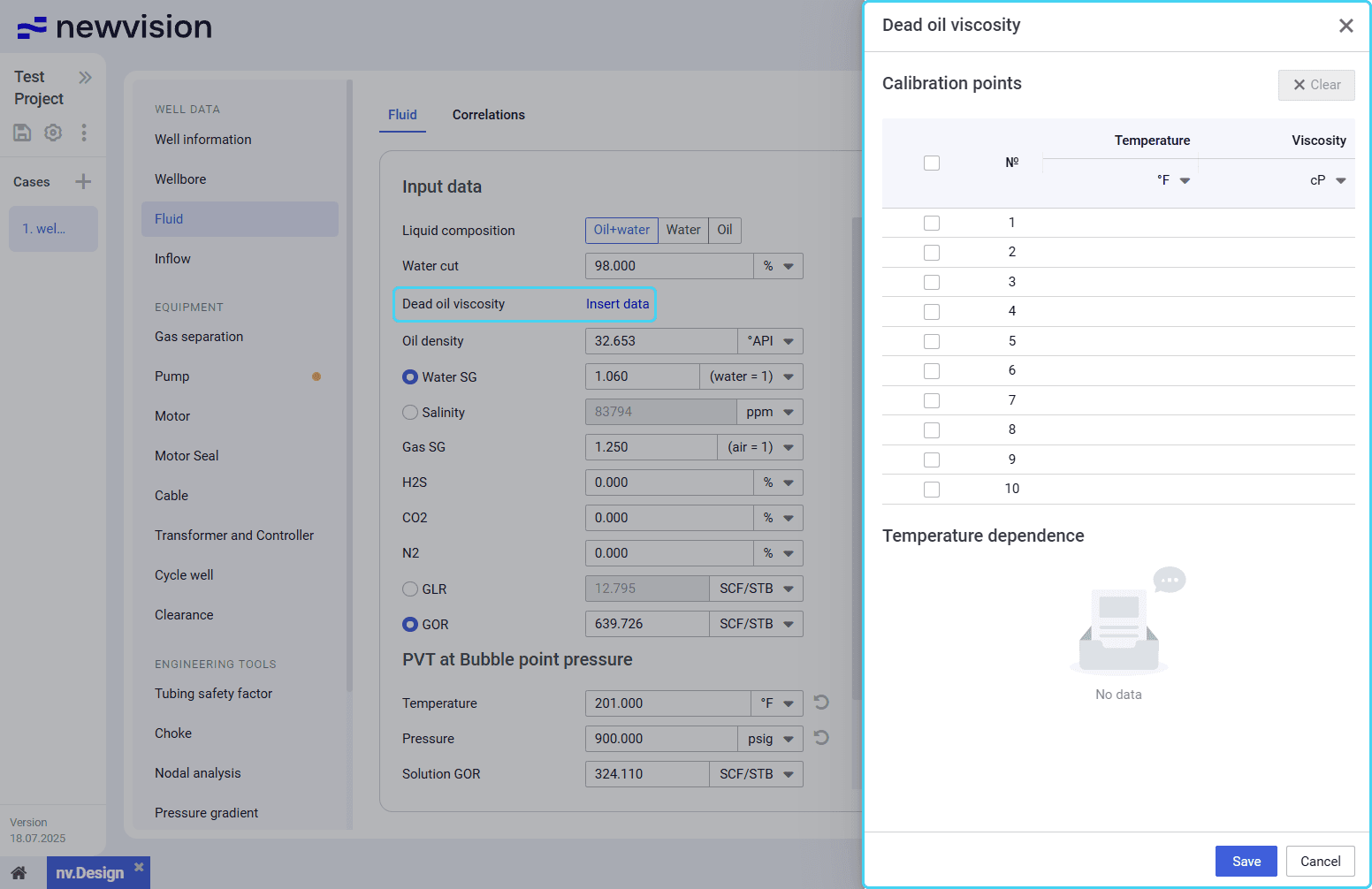Check the select-all checkbox in table header

pos(932,163)
